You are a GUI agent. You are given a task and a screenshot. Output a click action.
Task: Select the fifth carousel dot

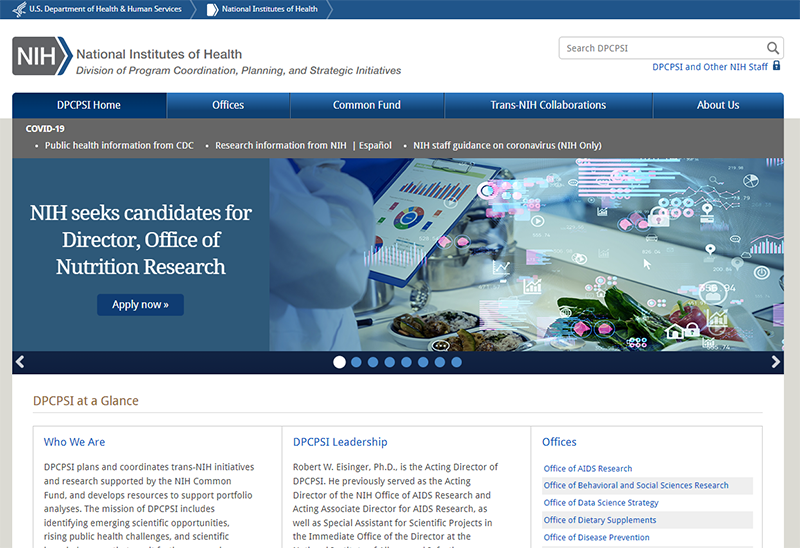[x=407, y=362]
